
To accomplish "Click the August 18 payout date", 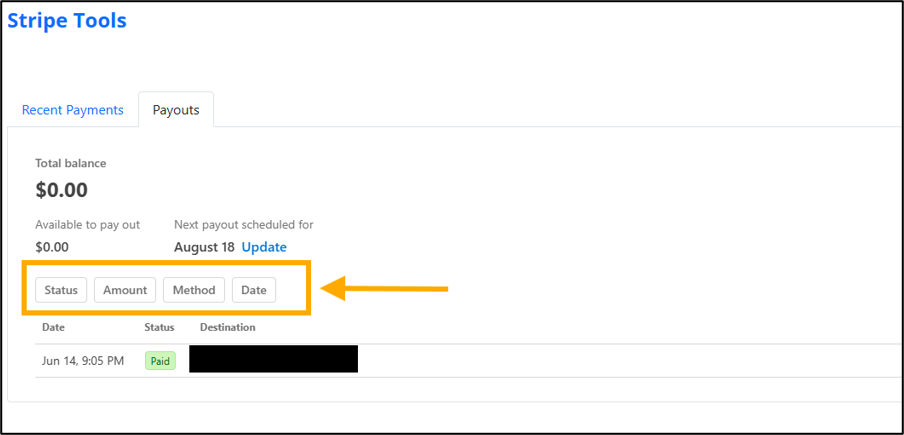I will [x=204, y=247].
